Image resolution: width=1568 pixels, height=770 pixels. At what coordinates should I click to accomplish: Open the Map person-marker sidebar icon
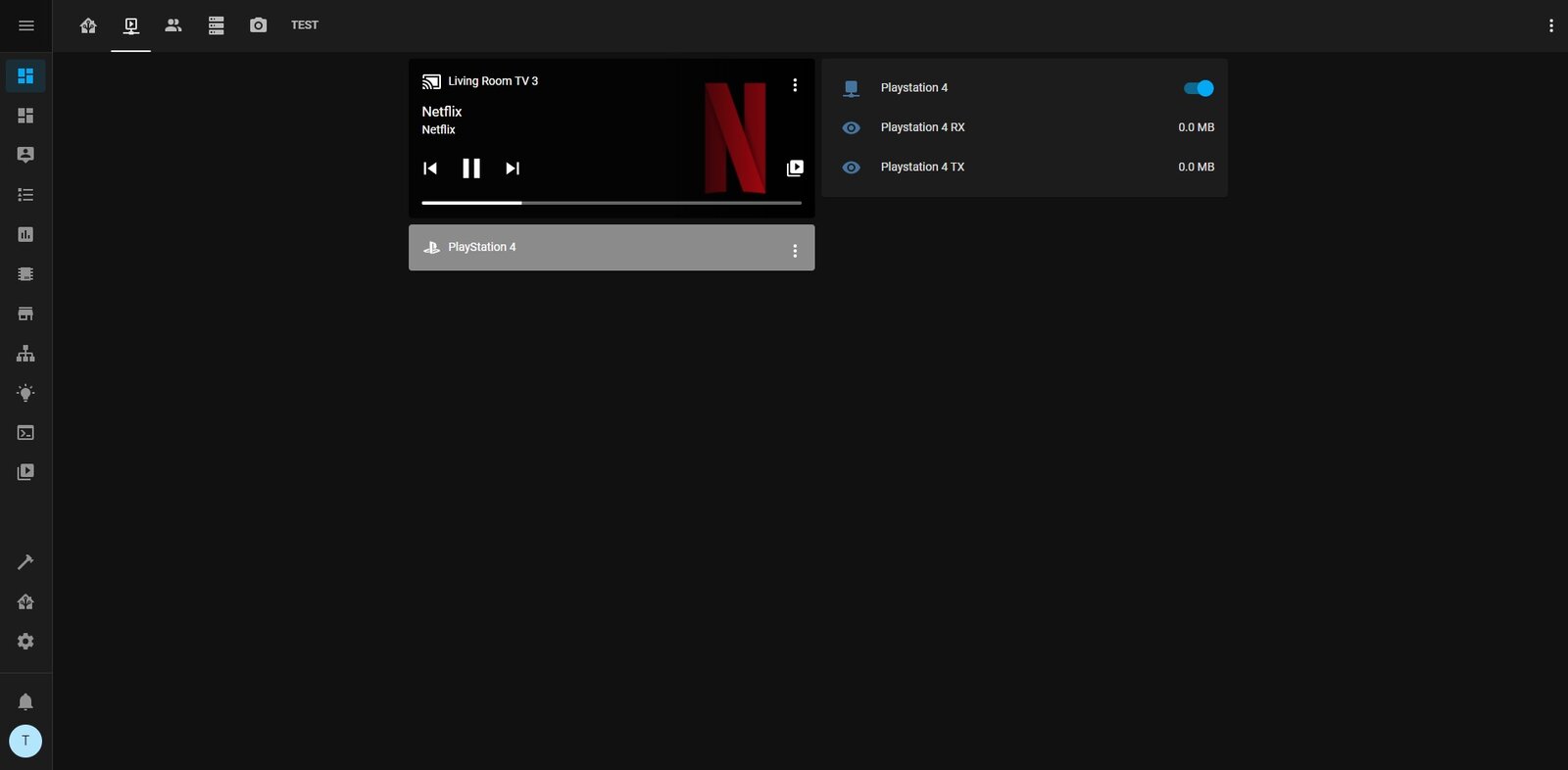(25, 155)
